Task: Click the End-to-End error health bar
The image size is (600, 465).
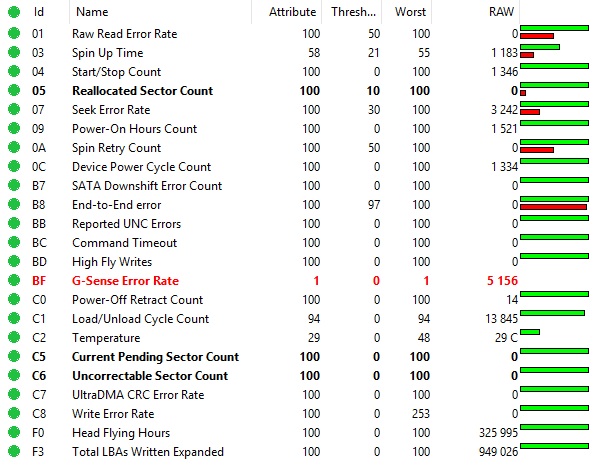Action: [554, 203]
